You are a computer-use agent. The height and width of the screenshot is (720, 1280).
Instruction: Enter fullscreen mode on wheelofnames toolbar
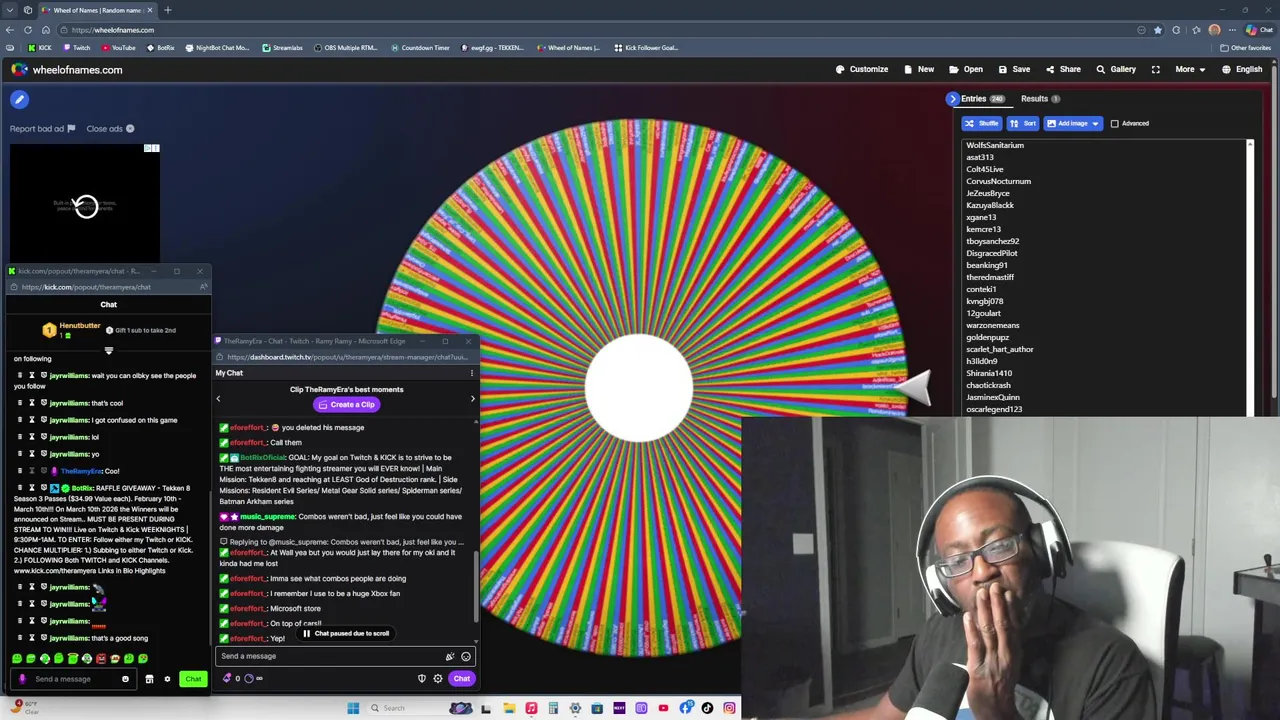point(1156,70)
